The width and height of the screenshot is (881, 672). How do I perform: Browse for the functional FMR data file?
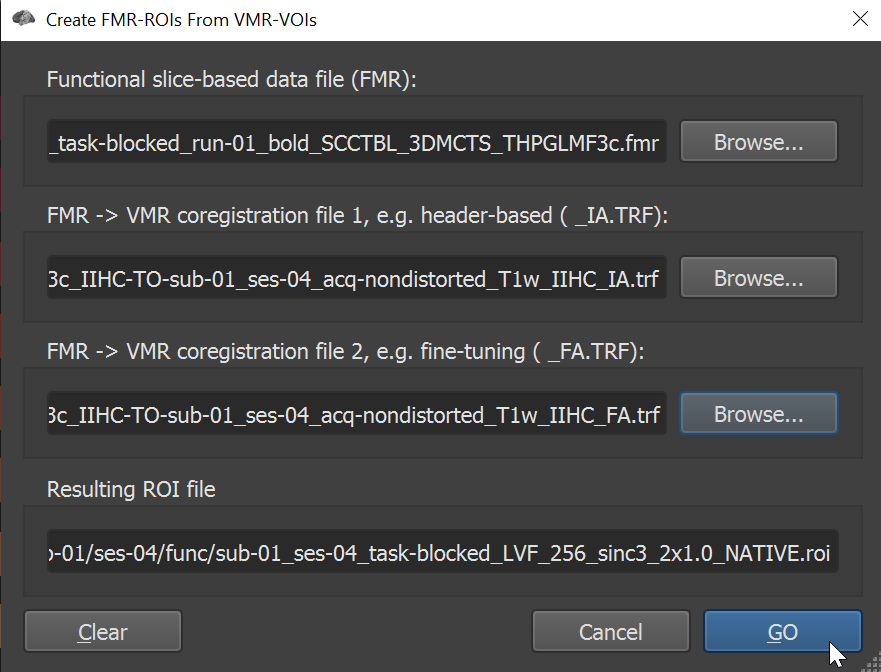(759, 142)
